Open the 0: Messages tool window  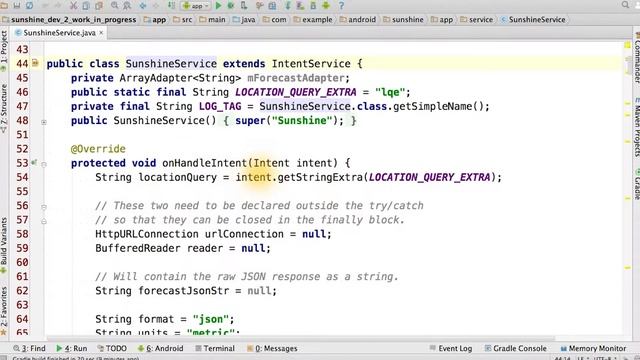pyautogui.click(x=272, y=348)
